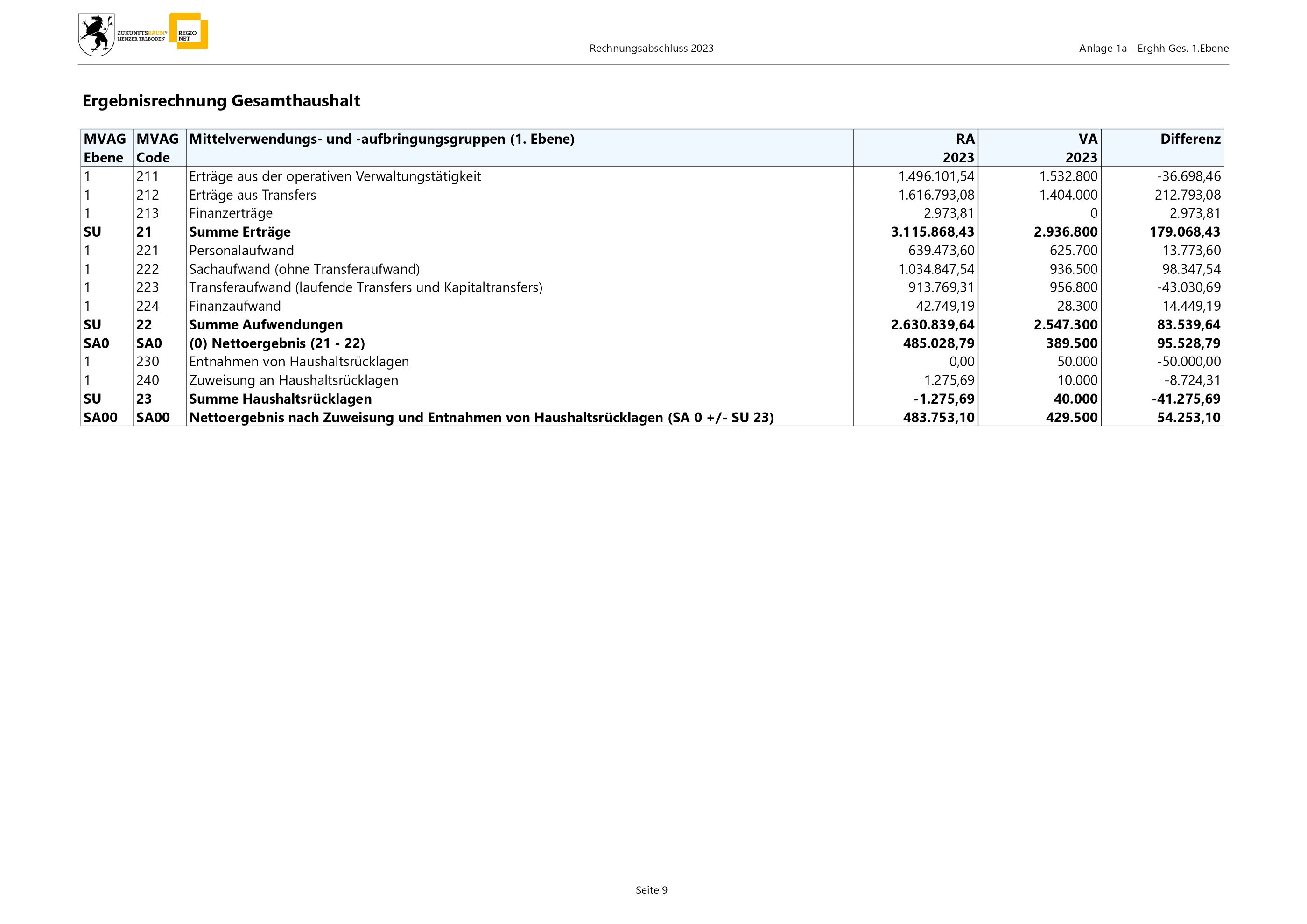Select the Summe Erträge row label
The width and height of the screenshot is (1307, 924).
click(239, 232)
